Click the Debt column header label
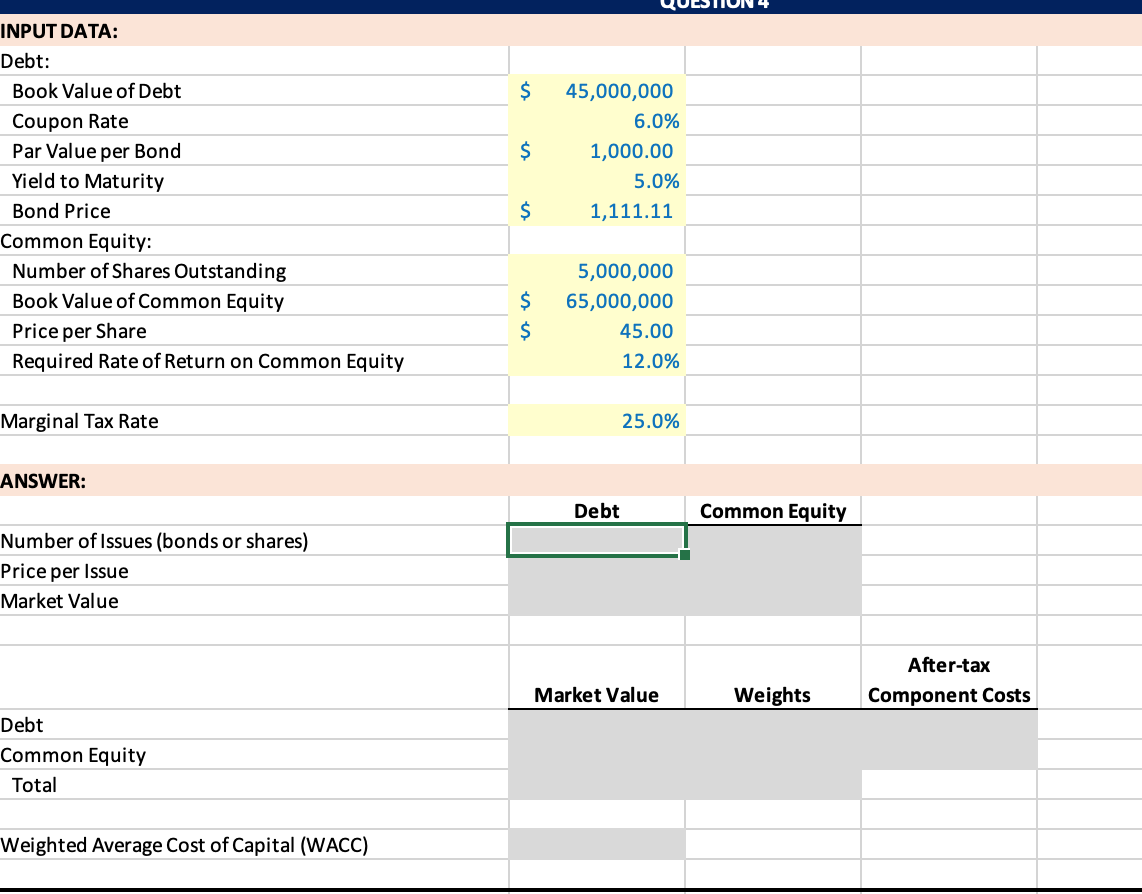Screen dimensions: 1142x894 point(596,511)
